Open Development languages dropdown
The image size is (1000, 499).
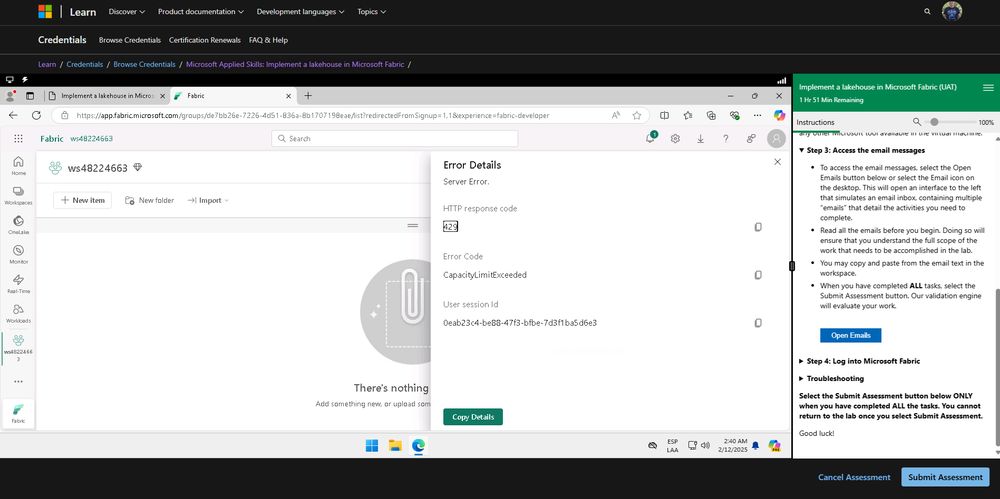pyautogui.click(x=300, y=11)
